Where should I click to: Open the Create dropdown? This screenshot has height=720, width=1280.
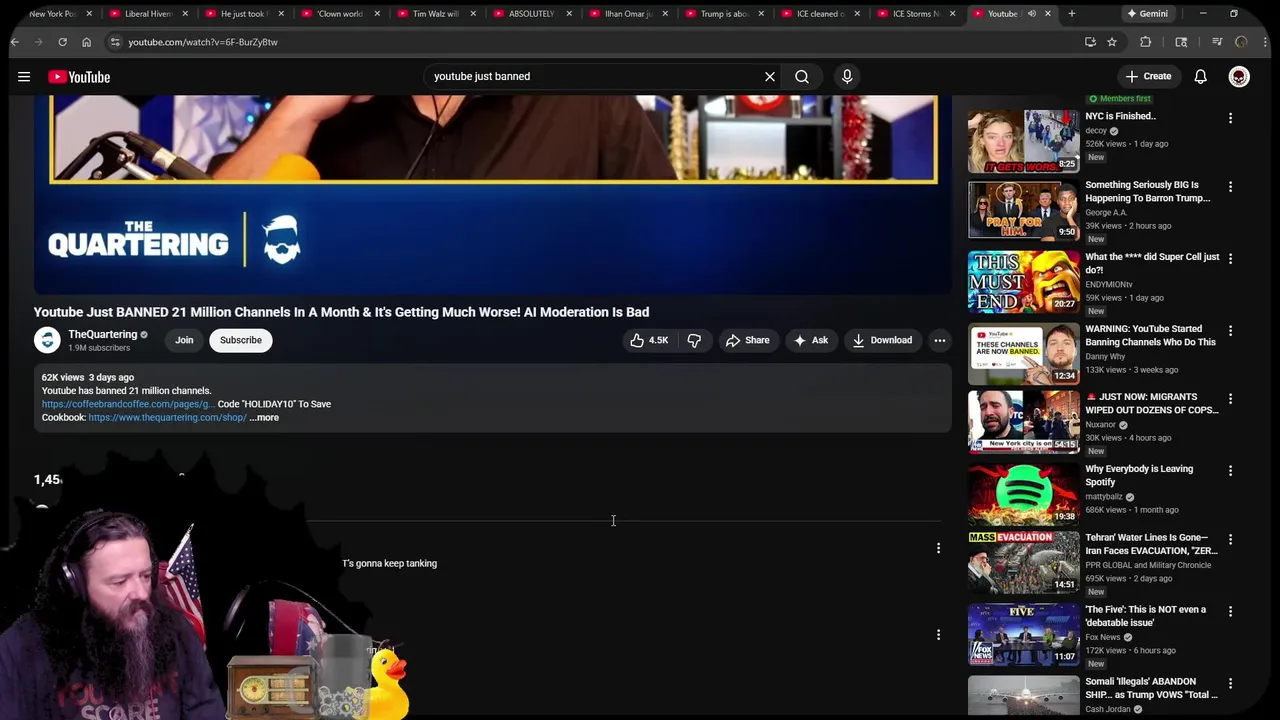[x=1148, y=76]
